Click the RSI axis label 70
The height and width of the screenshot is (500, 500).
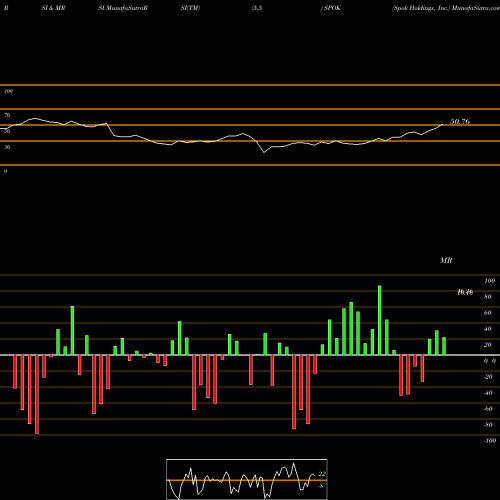7,115
